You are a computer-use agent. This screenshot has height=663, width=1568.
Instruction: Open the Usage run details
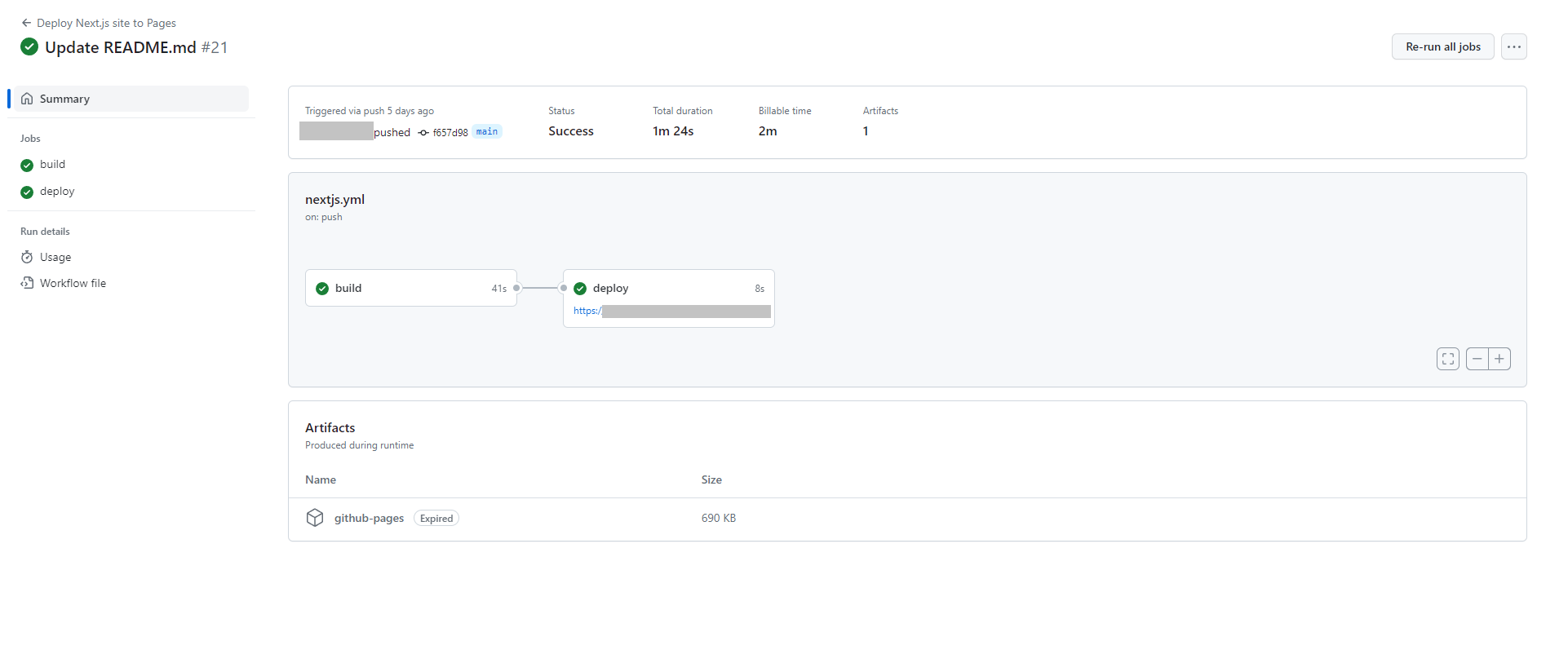coord(55,258)
